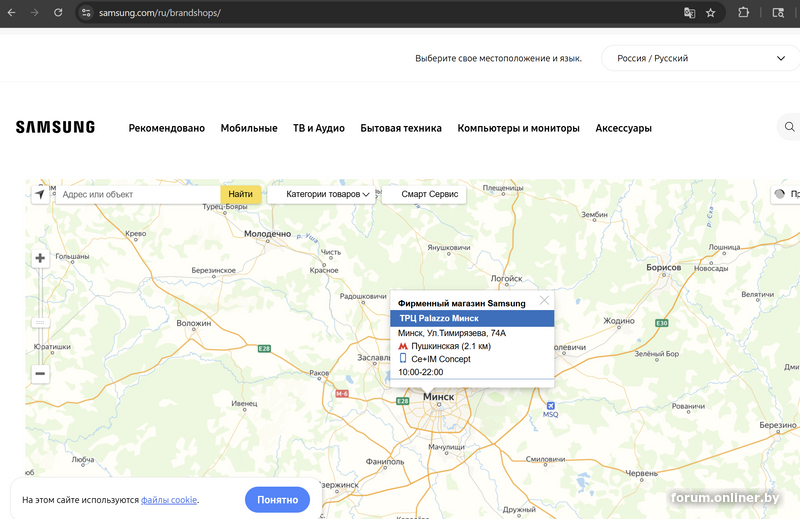The width and height of the screenshot is (800, 519).
Task: Click the Понятно cookie button
Action: (277, 500)
